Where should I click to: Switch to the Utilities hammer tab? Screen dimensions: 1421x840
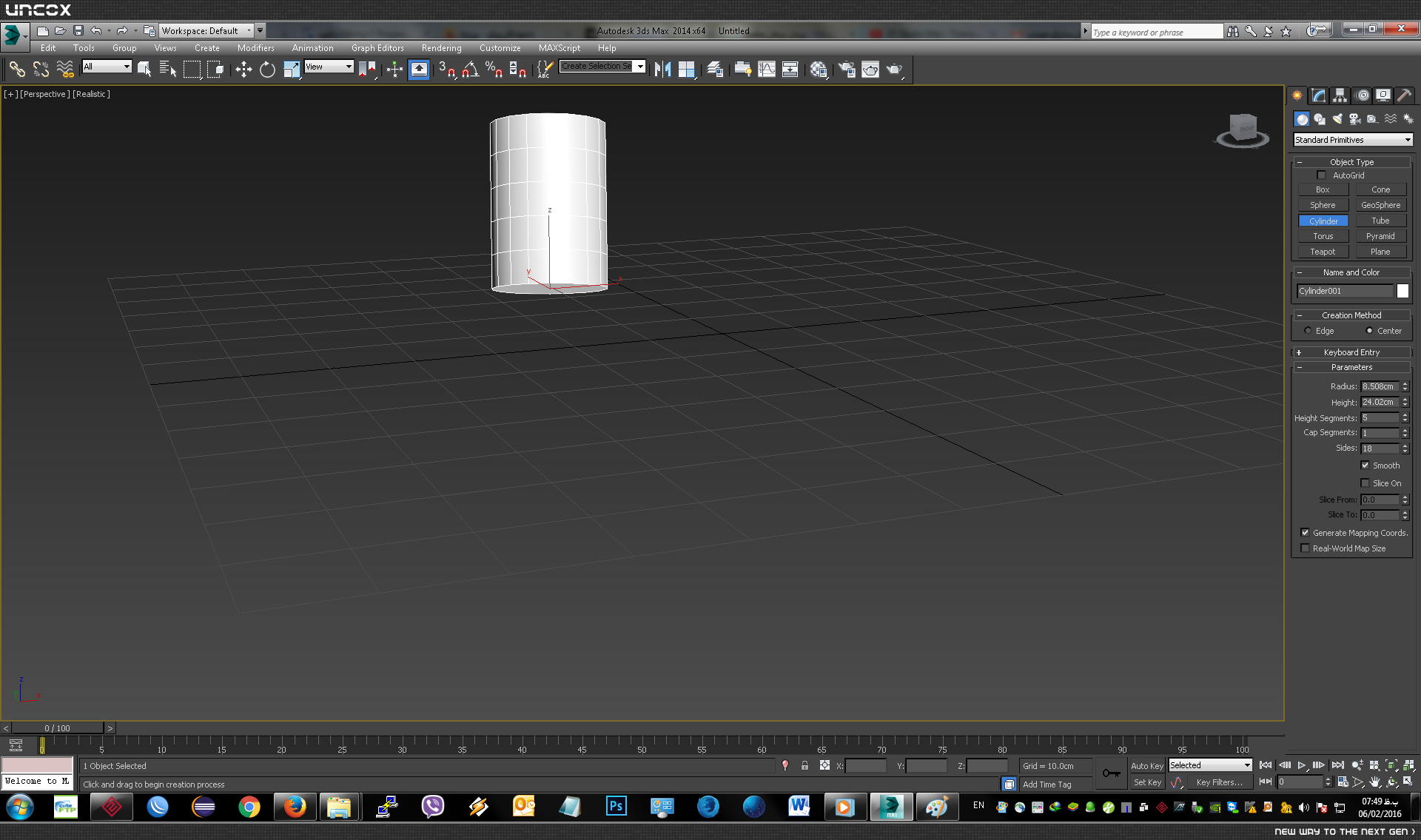click(1404, 95)
